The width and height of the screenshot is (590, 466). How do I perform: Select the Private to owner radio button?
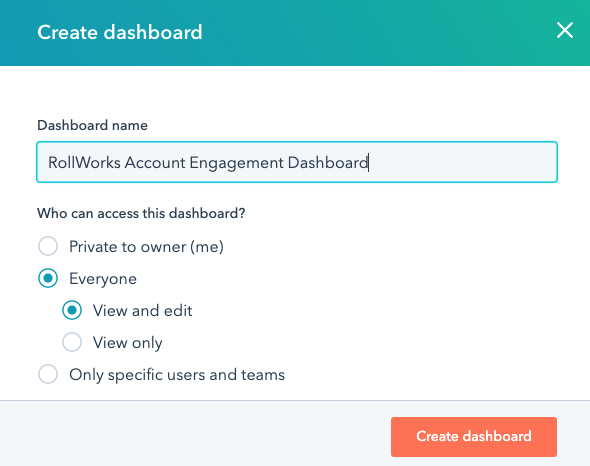48,246
